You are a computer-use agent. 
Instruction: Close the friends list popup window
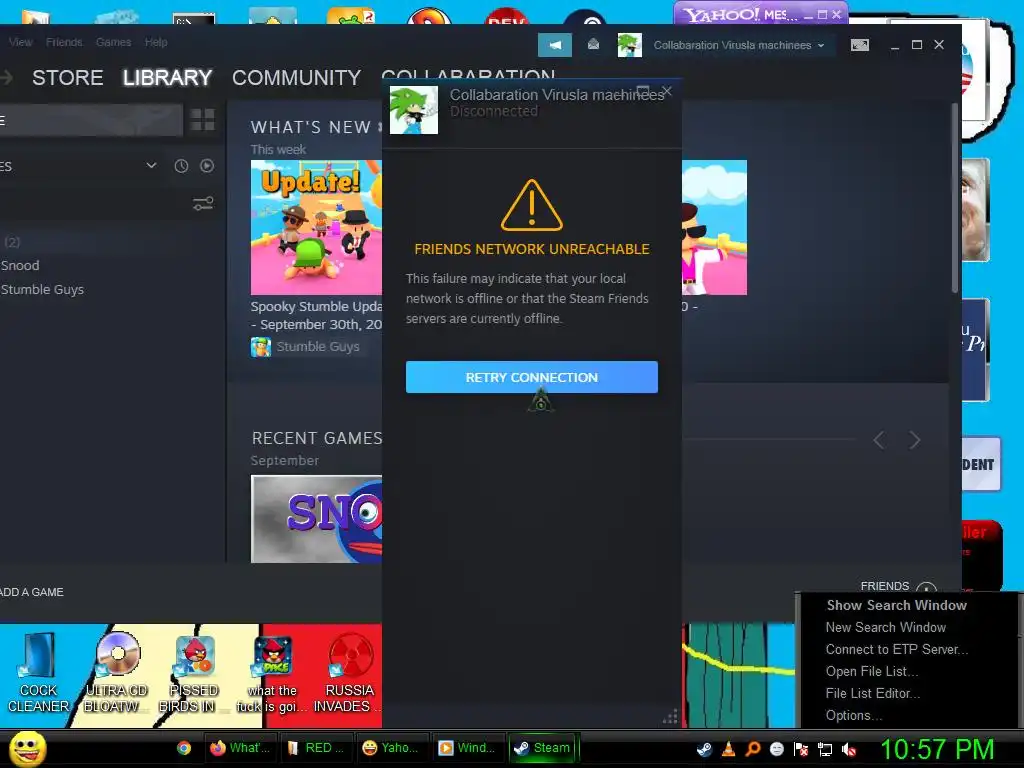pyautogui.click(x=666, y=91)
